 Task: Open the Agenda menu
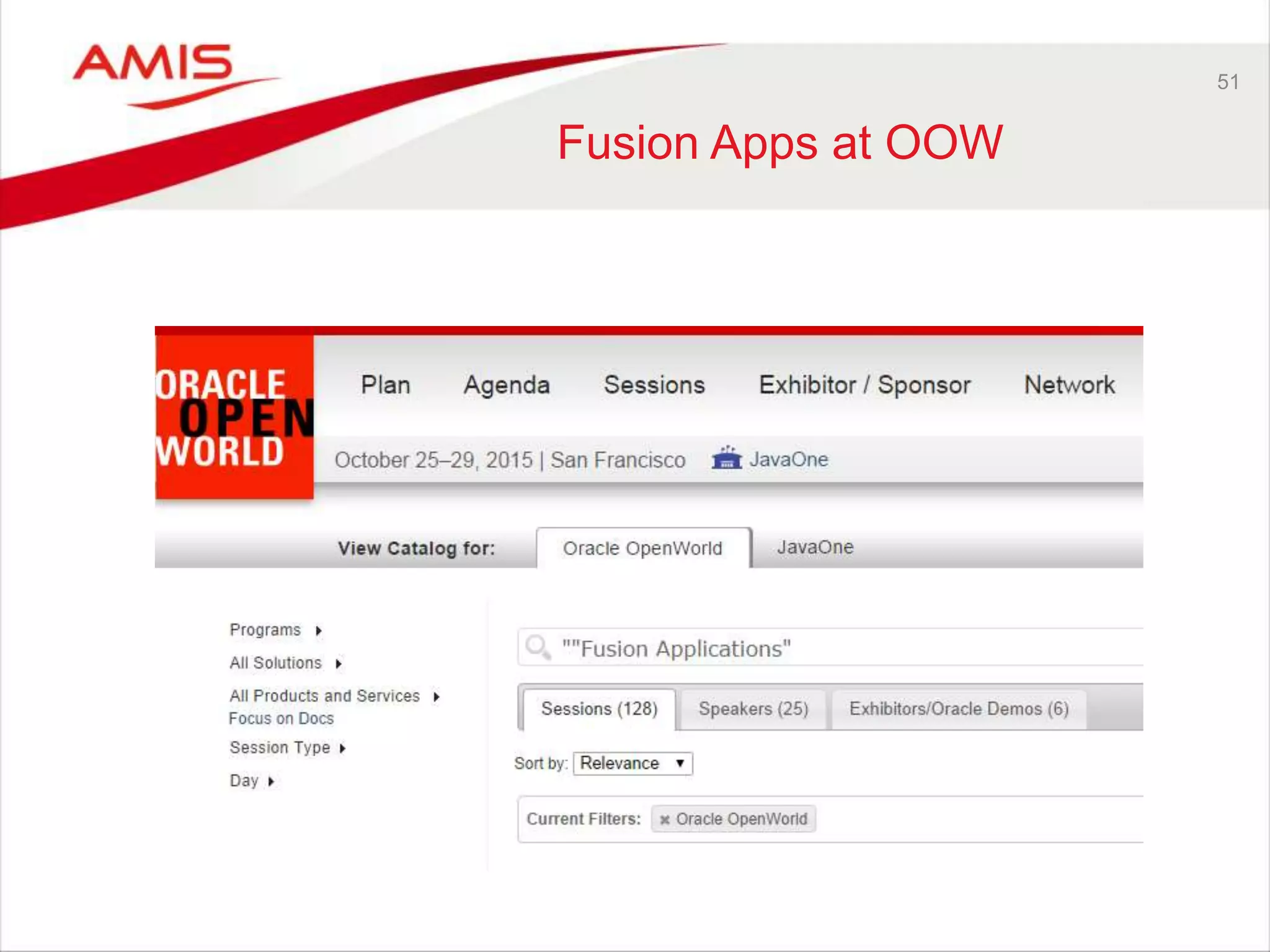point(507,386)
